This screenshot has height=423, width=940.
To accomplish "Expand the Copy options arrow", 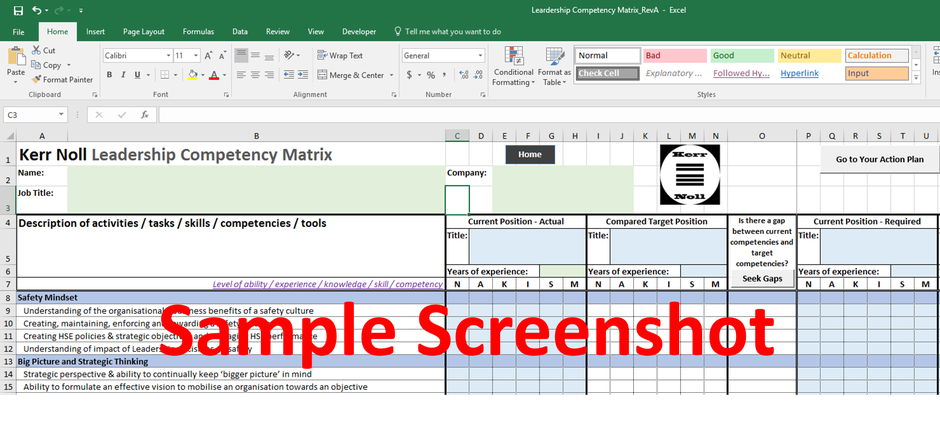I will tap(69, 65).
